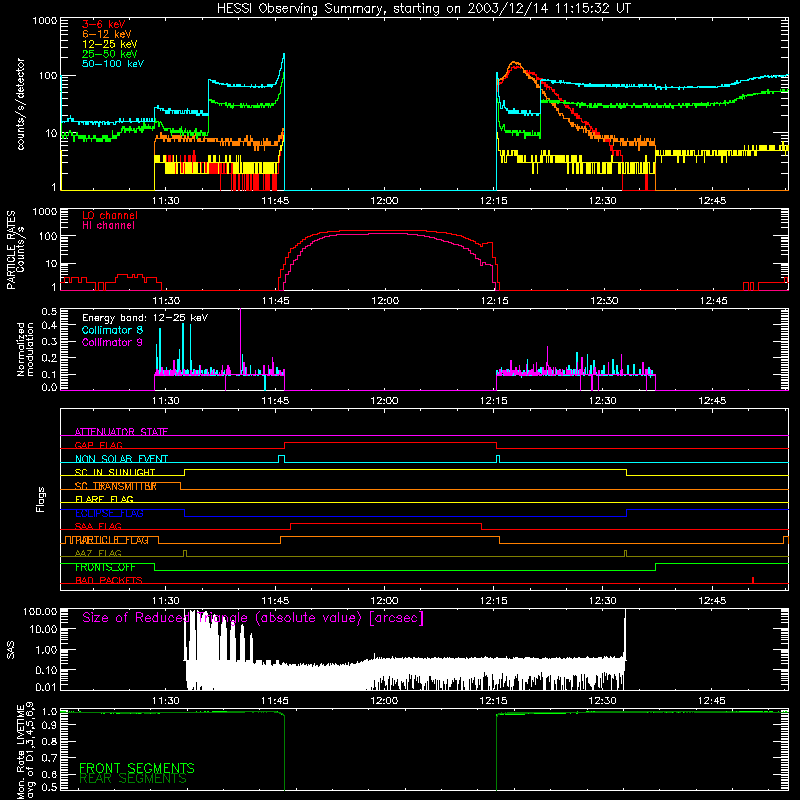The height and width of the screenshot is (800, 800).
Task: Click the ATTENUATOR_STATE flag label
Action: point(121,432)
